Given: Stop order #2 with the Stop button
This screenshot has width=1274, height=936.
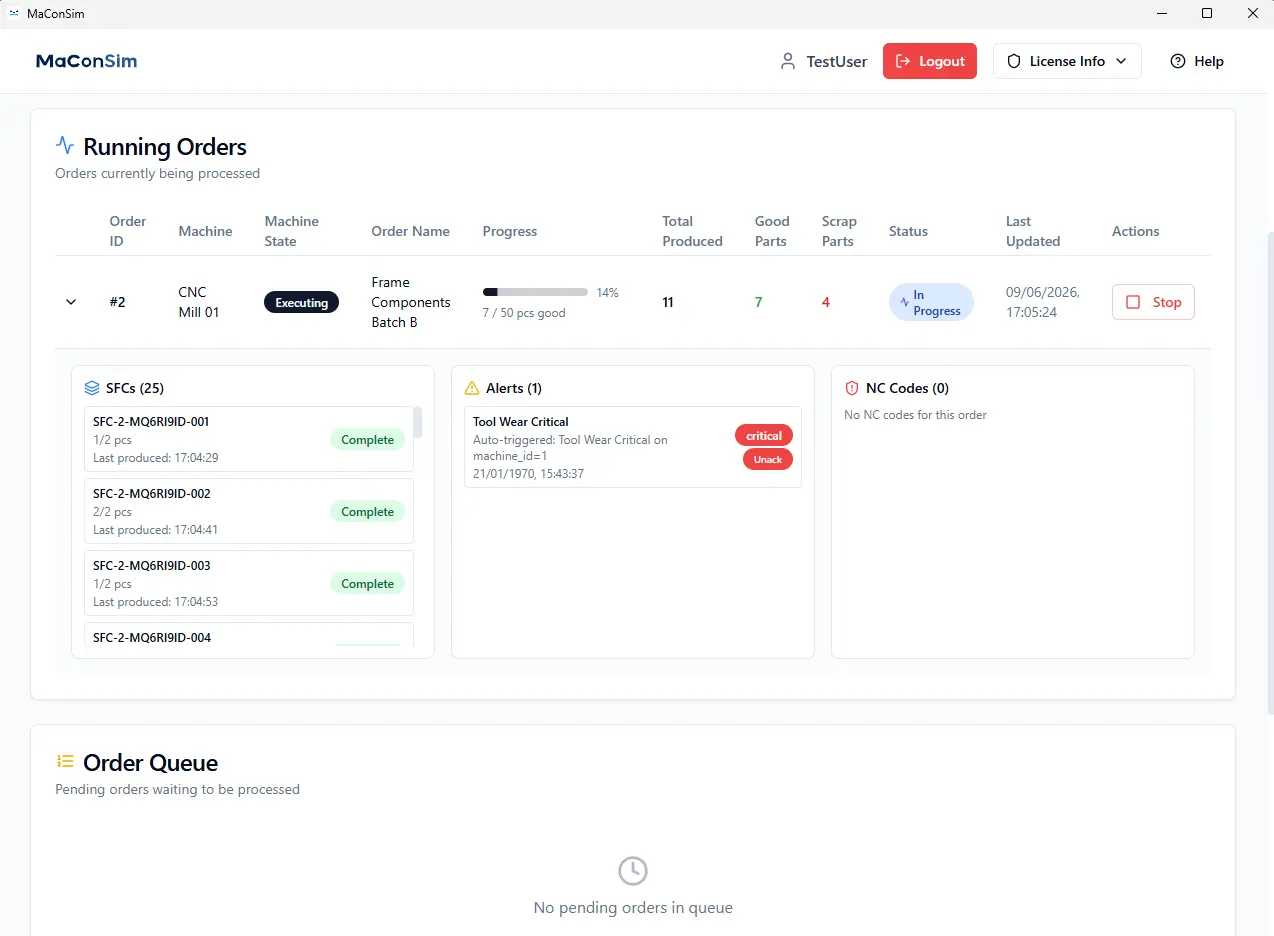Looking at the screenshot, I should pos(1153,302).
